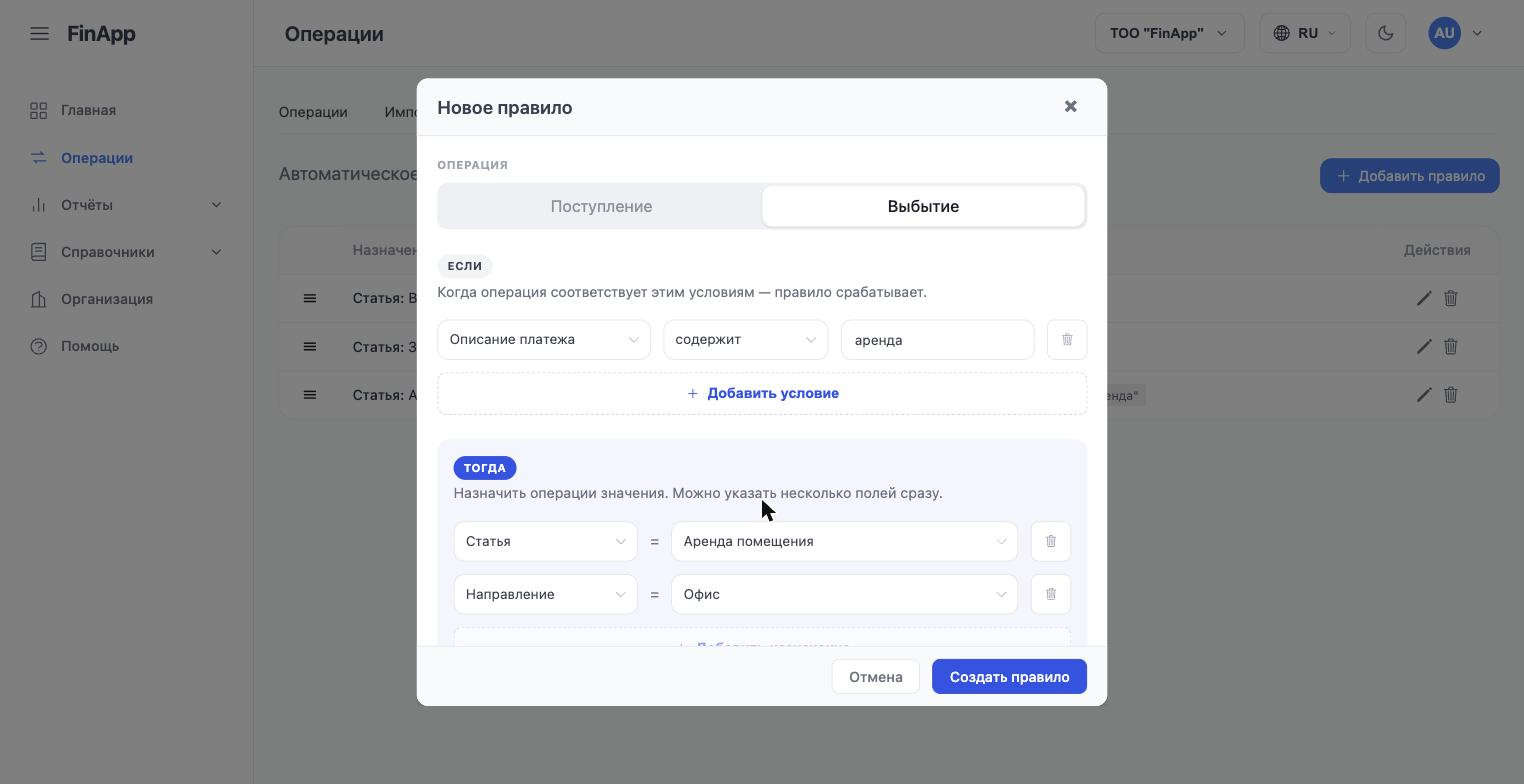Open the Офис value dropdown
This screenshot has width=1524, height=784.
(x=844, y=594)
